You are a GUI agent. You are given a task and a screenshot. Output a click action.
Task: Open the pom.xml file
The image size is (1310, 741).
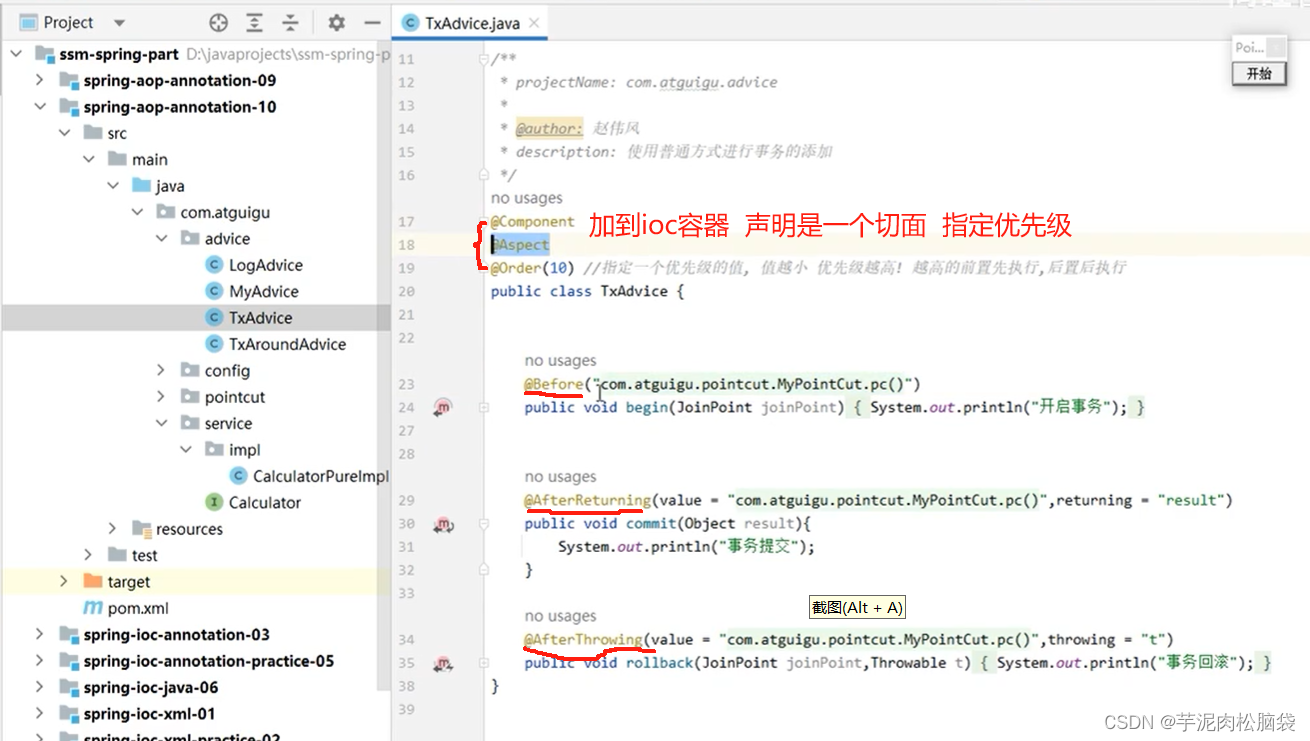click(x=138, y=608)
